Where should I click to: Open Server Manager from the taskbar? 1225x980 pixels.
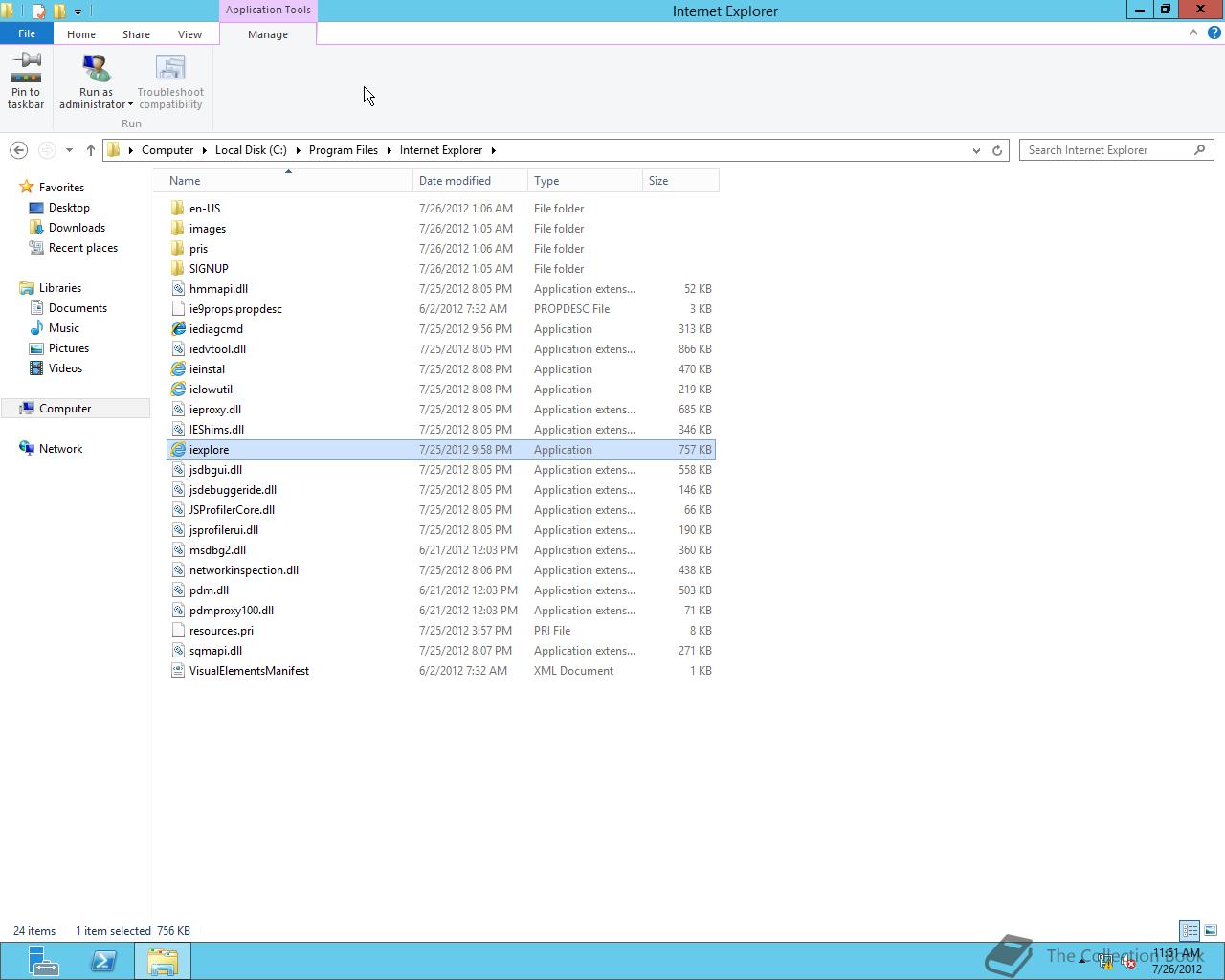43,961
